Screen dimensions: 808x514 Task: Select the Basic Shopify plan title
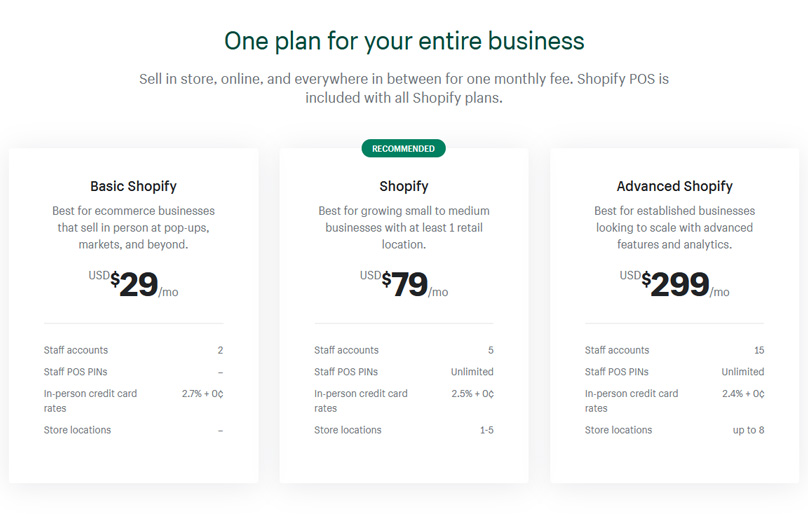(x=133, y=186)
